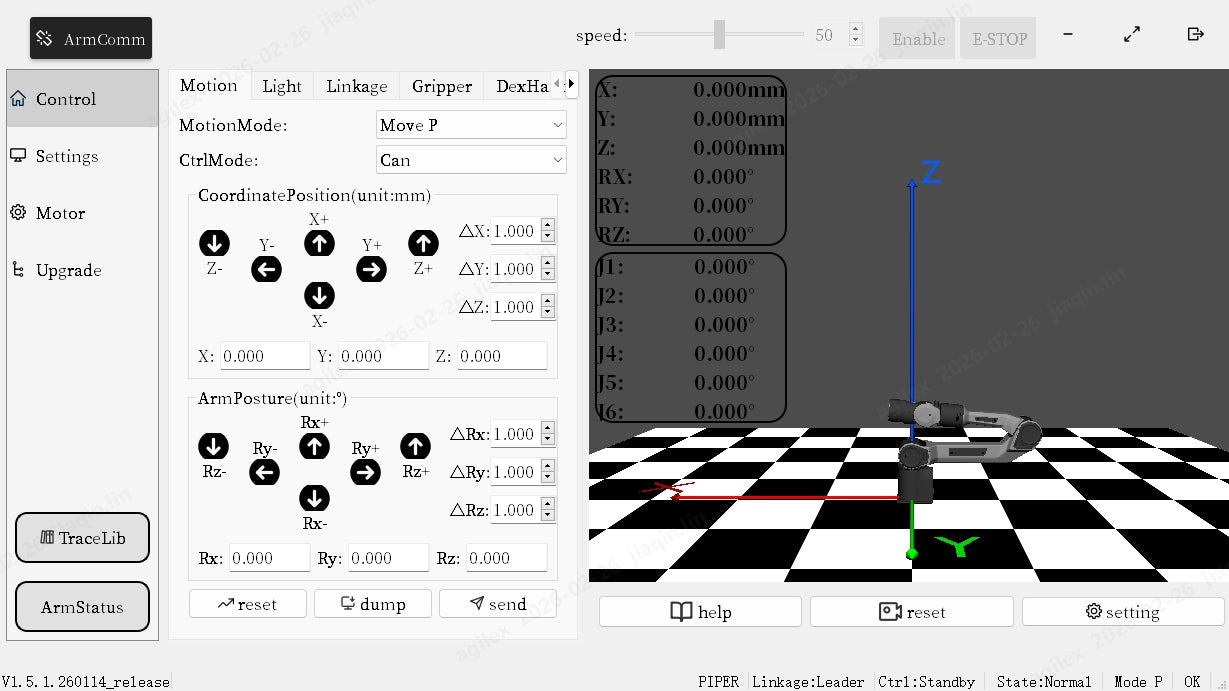
Task: Click the Rx+ rotation arrow button
Action: point(314,446)
